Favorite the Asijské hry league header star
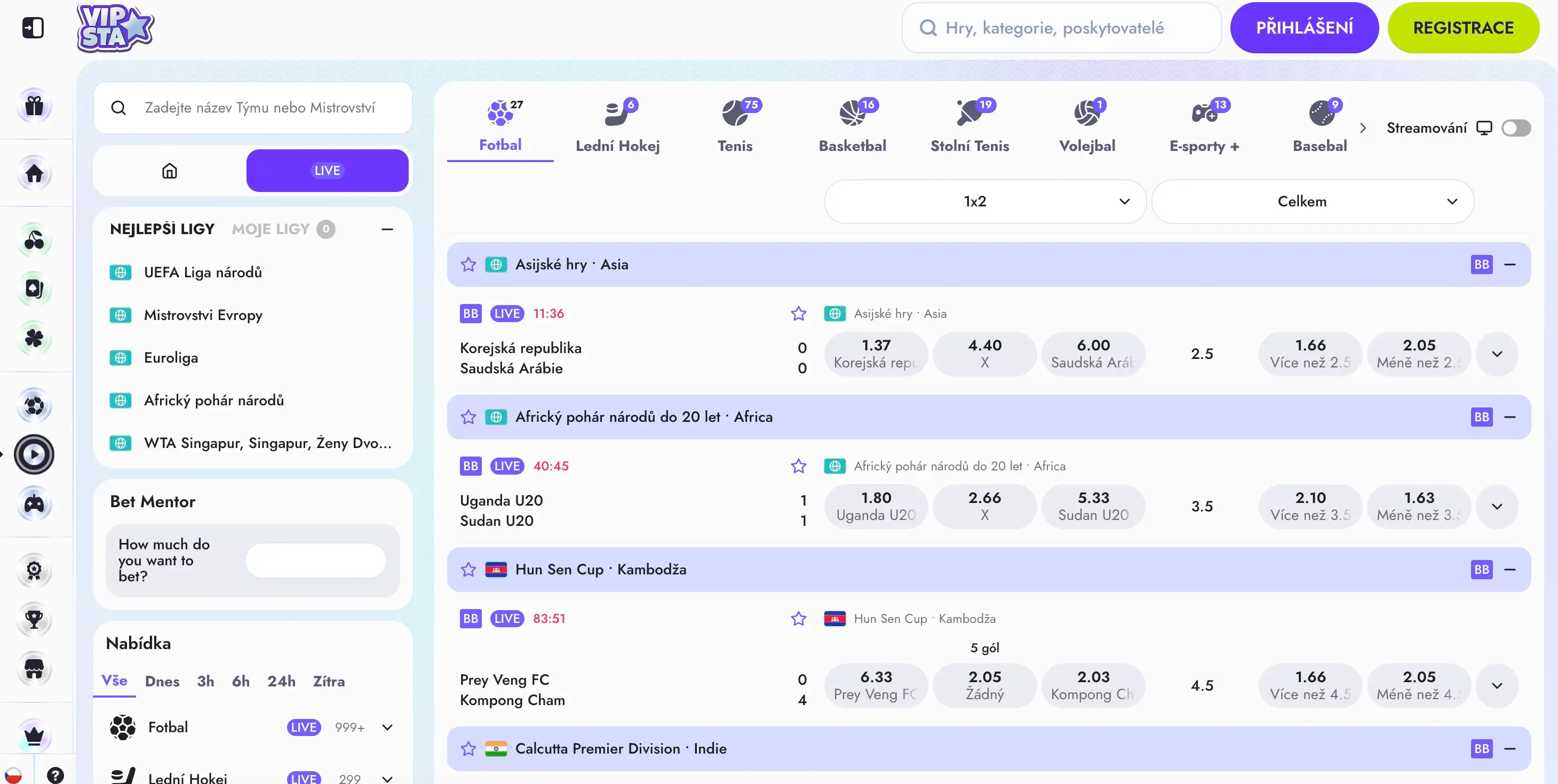1558x784 pixels. click(x=468, y=264)
